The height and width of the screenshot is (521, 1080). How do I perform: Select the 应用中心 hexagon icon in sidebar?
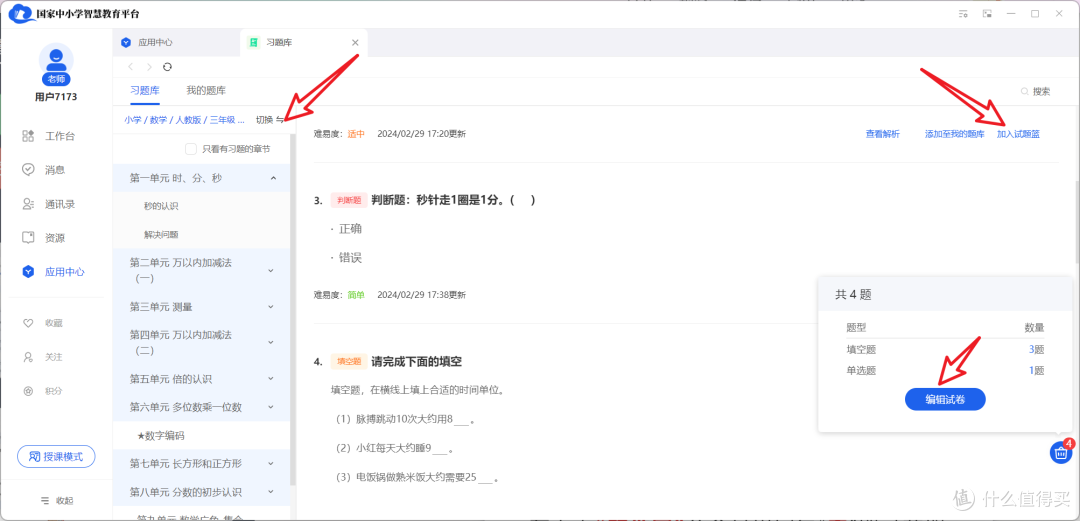click(28, 272)
